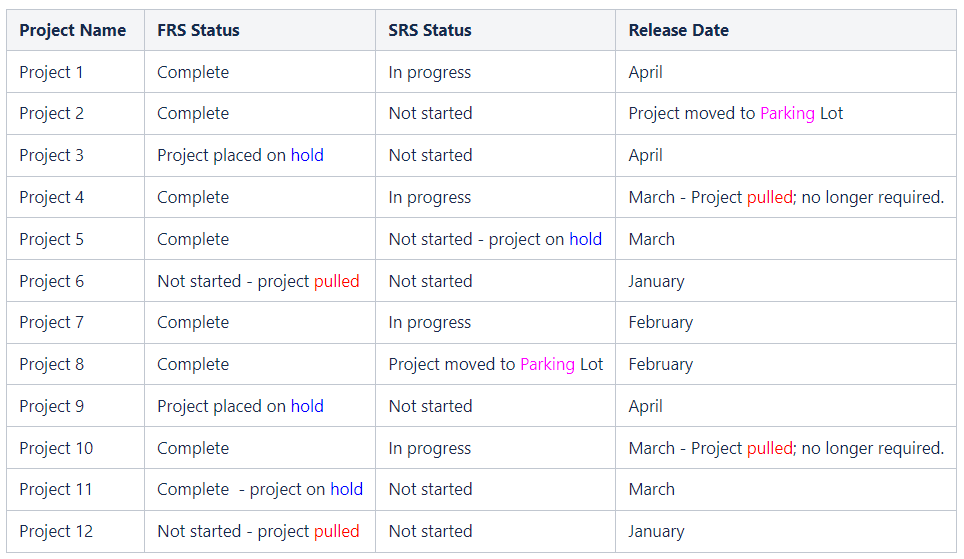Select Project 5's SRS Status cell
Viewport: 964px width, 559px height.
tap(496, 239)
